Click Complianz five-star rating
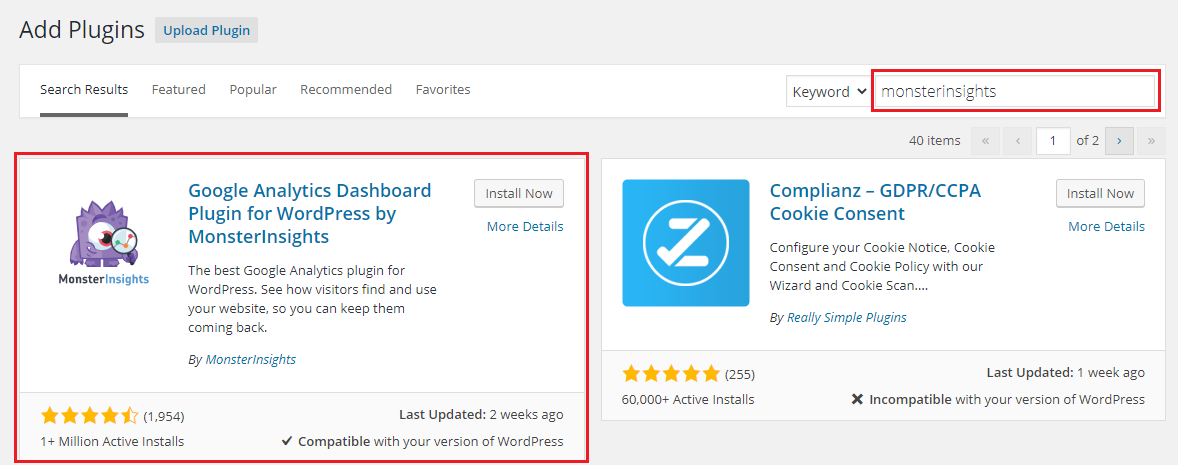The width and height of the screenshot is (1178, 465). pos(671,373)
